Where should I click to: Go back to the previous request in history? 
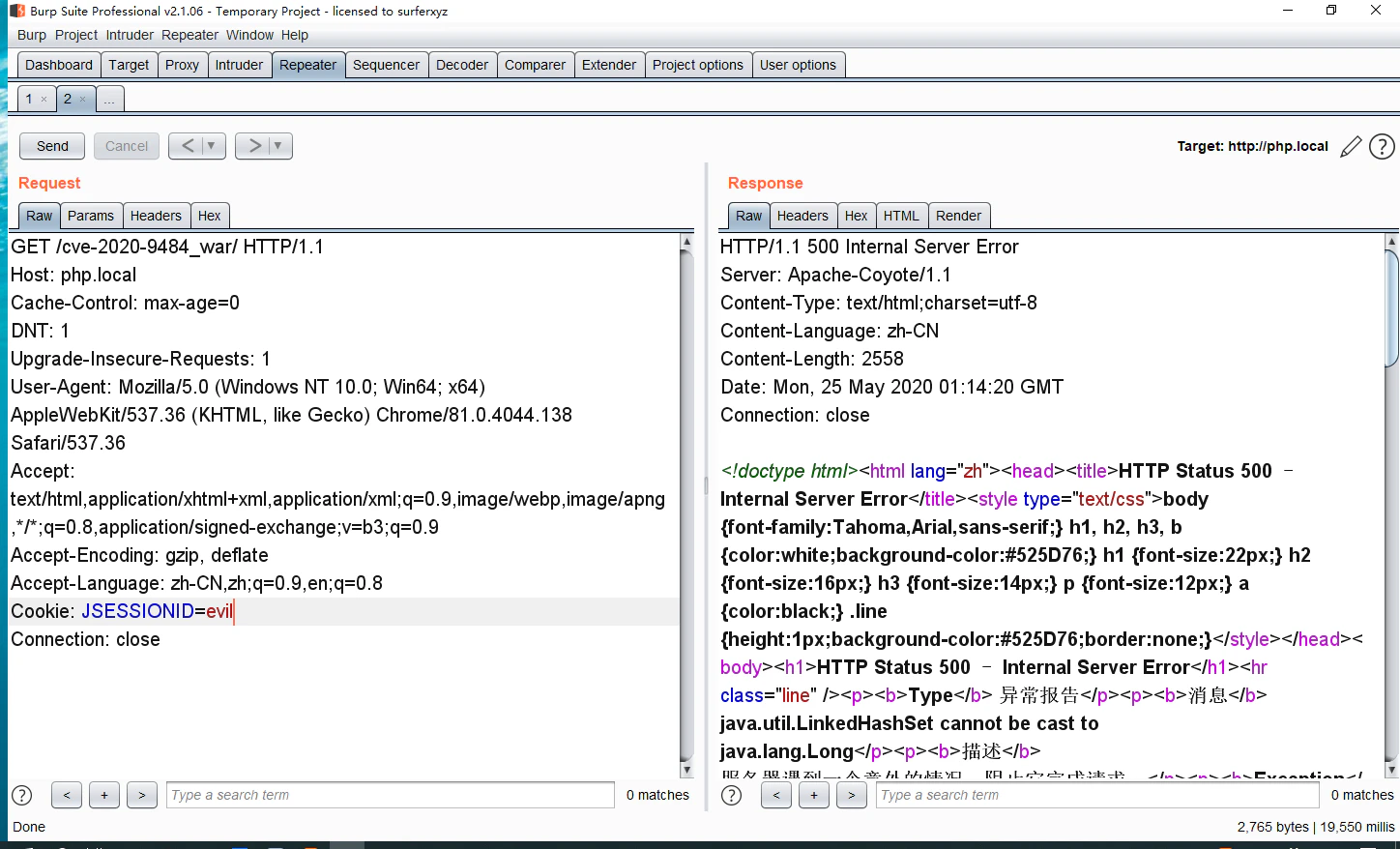pos(188,146)
